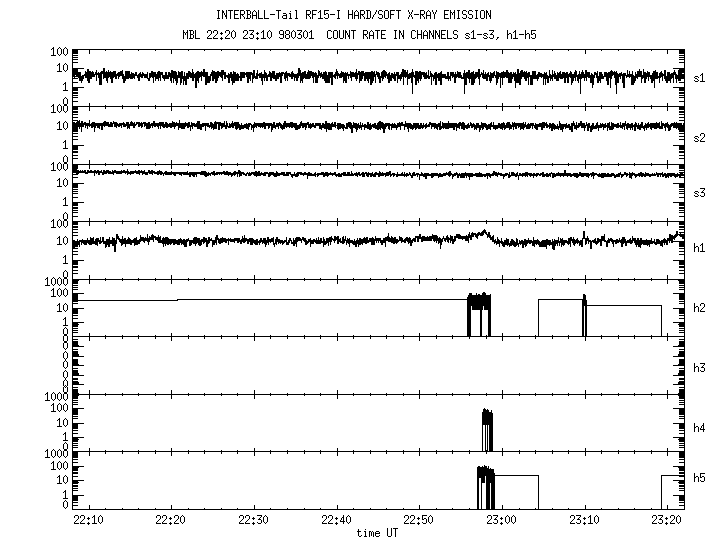Click the 23:20 time axis label
Image resolution: width=720 pixels, height=550 pixels.
coord(666,520)
